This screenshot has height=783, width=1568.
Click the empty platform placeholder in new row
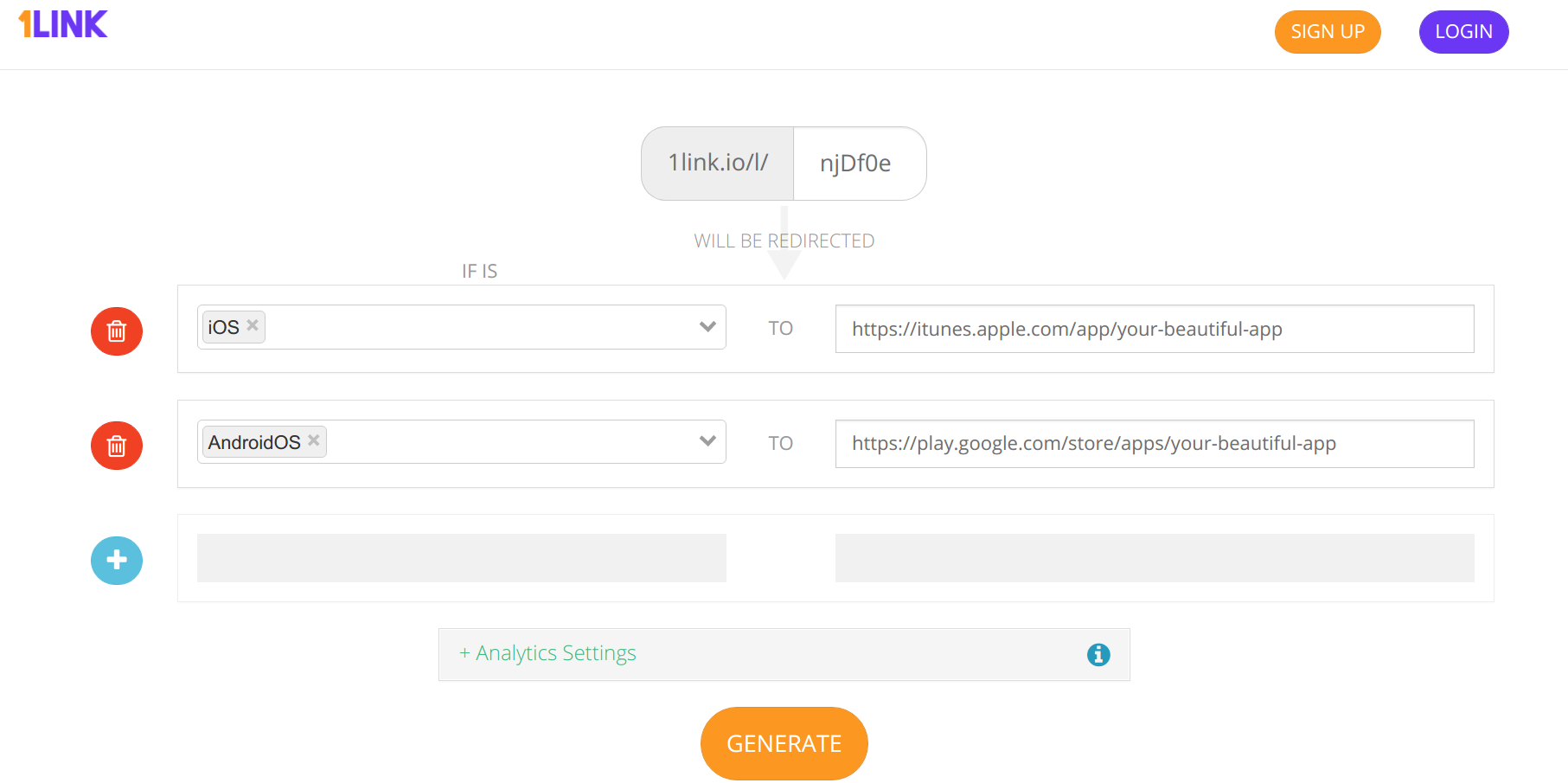[x=462, y=558]
